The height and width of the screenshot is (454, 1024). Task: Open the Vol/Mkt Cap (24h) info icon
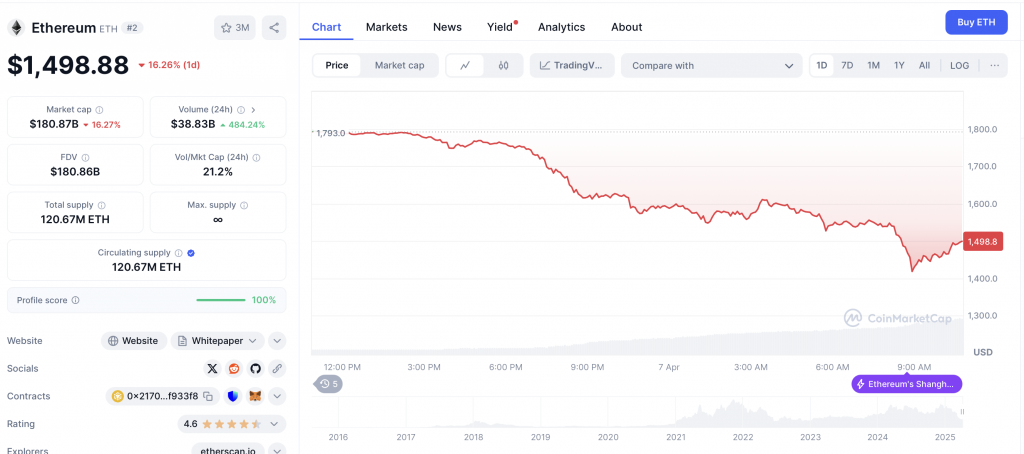tap(257, 157)
